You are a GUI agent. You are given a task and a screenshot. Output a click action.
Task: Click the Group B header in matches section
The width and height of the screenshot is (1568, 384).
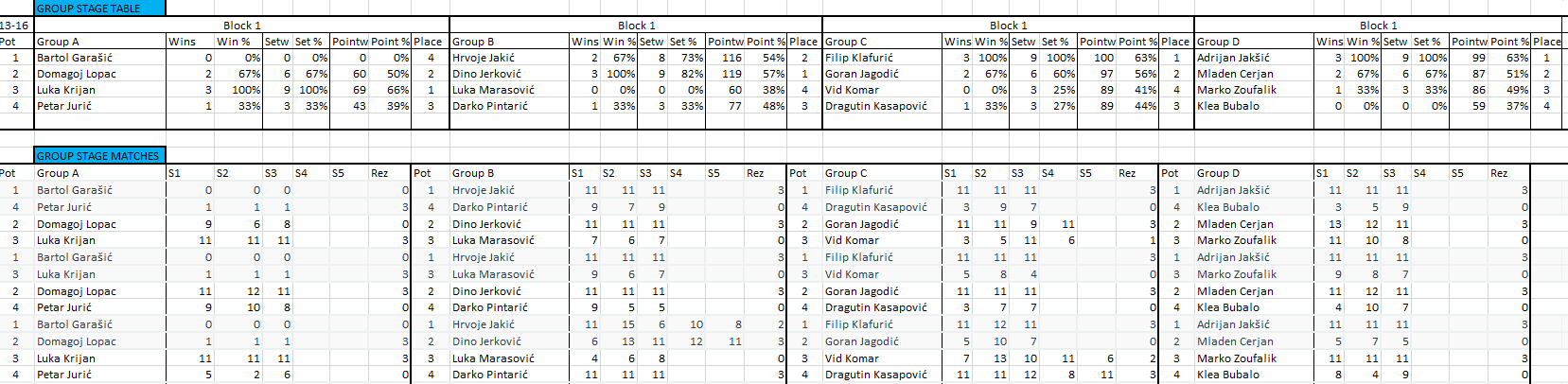click(473, 173)
